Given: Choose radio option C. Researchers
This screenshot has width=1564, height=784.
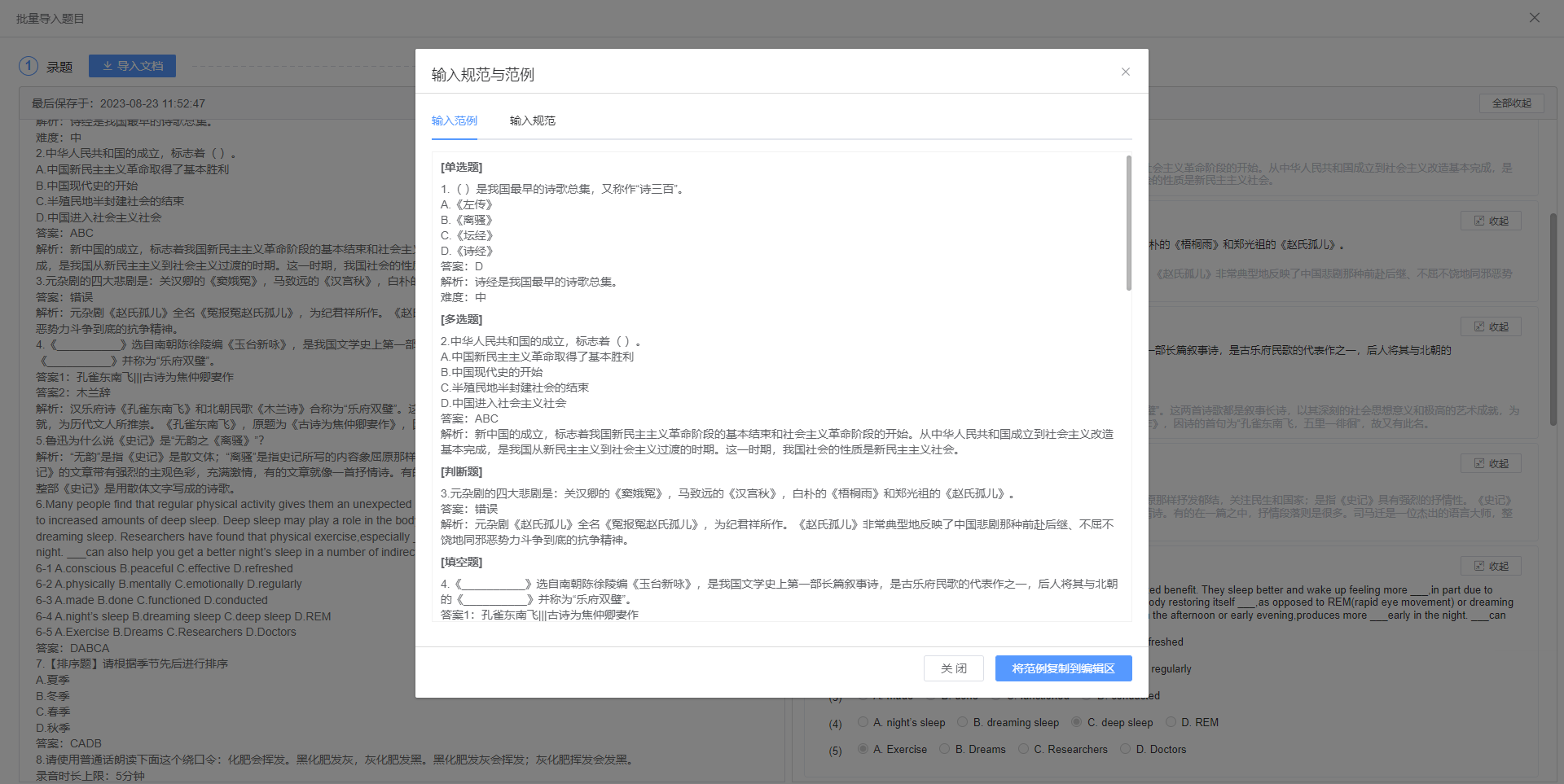Looking at the screenshot, I should 1023,749.
